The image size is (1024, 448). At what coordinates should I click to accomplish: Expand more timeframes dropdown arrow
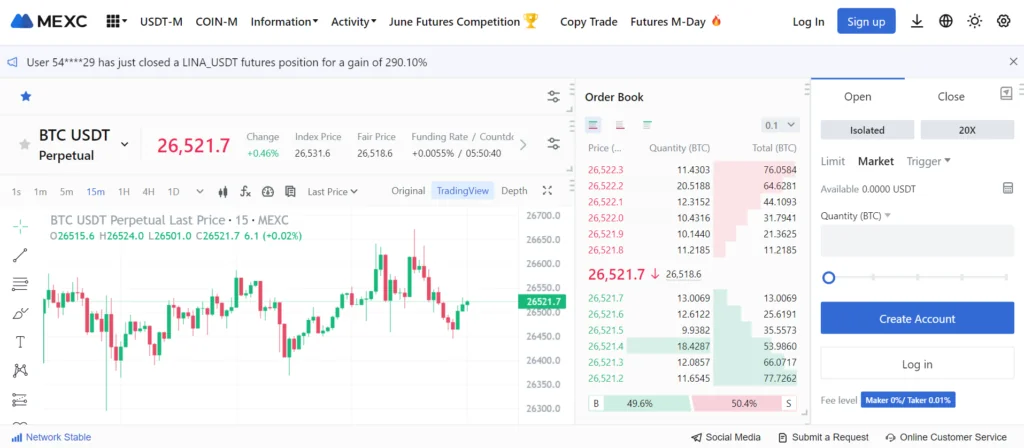[200, 191]
